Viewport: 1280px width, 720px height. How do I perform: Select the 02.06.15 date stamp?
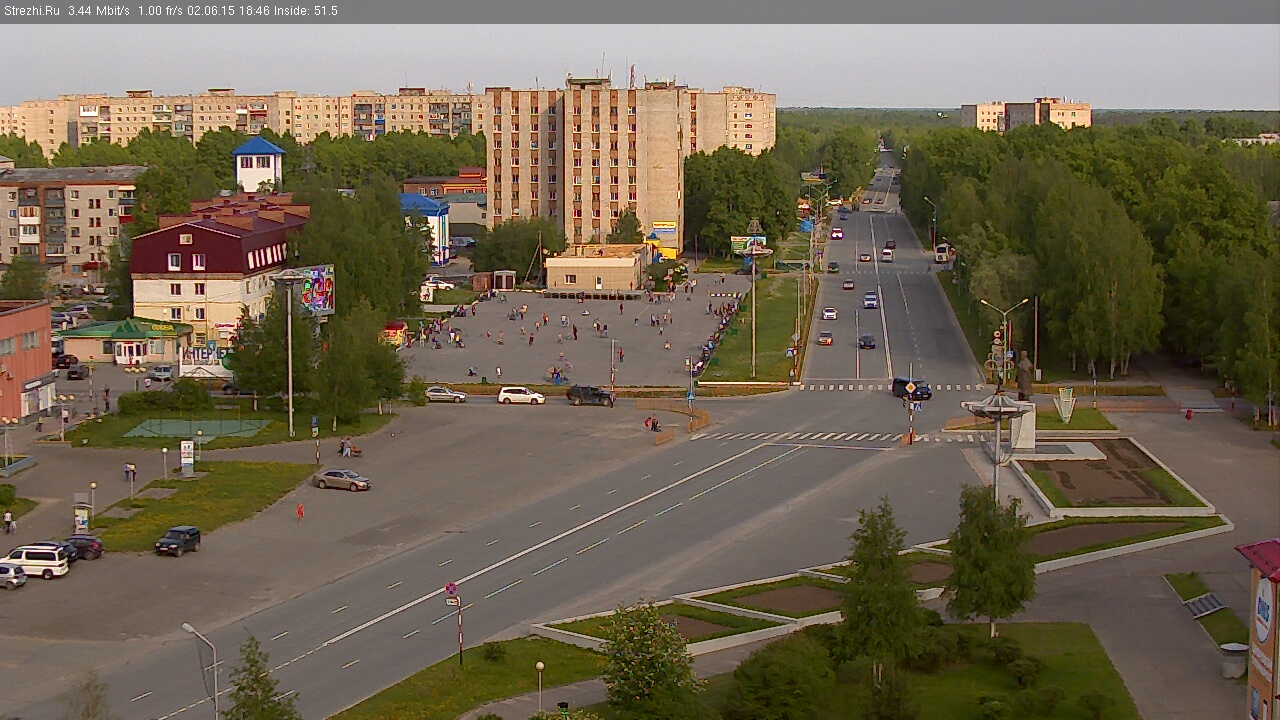point(210,11)
